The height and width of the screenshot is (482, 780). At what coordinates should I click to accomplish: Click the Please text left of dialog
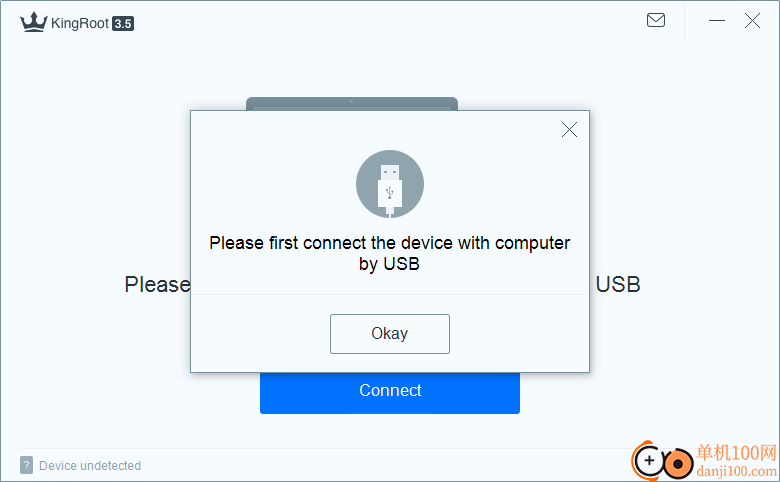click(x=157, y=285)
